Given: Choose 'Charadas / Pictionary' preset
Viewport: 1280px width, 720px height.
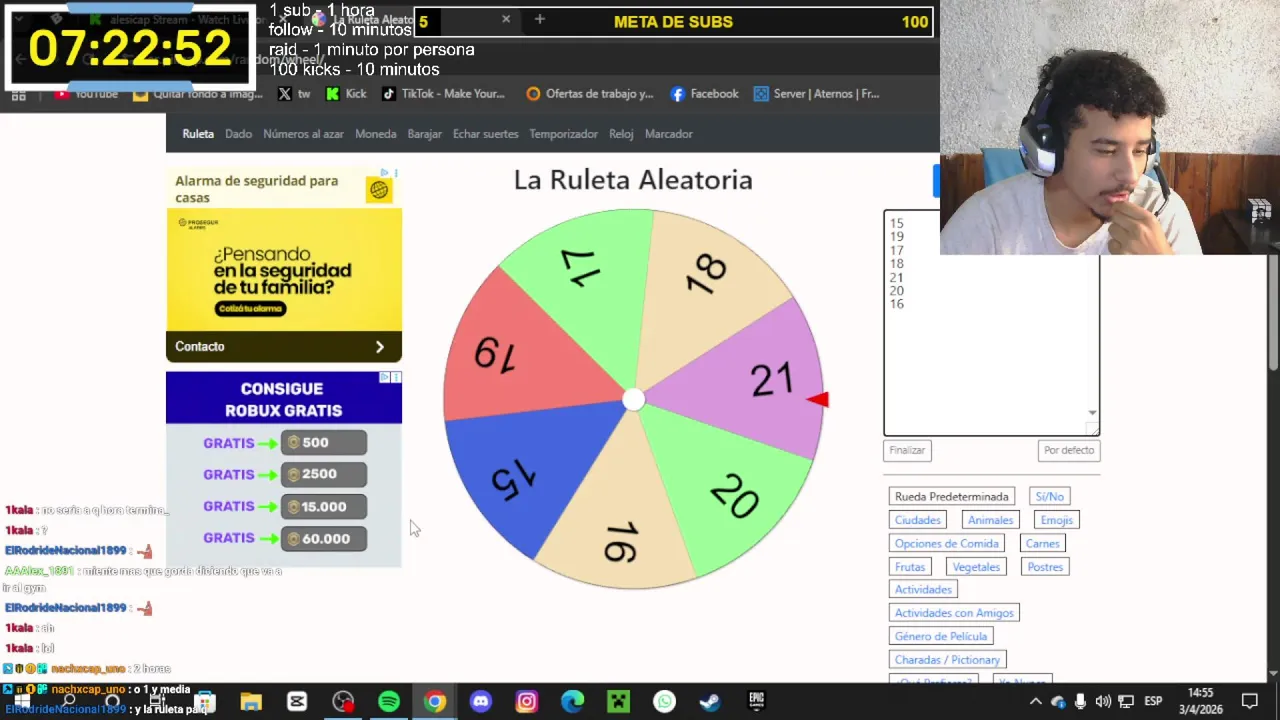Looking at the screenshot, I should (947, 660).
